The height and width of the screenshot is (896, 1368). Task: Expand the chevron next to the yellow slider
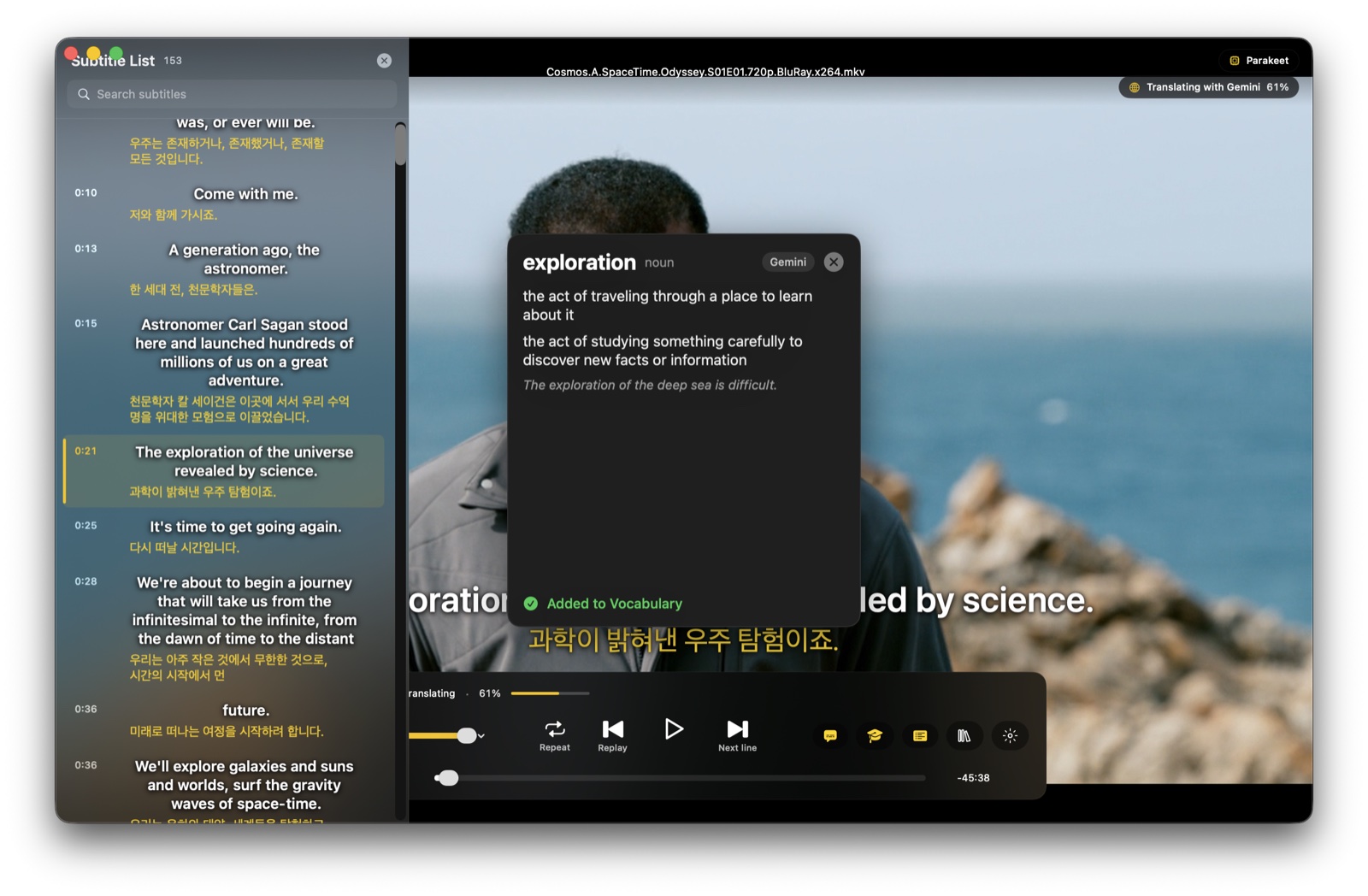click(481, 736)
